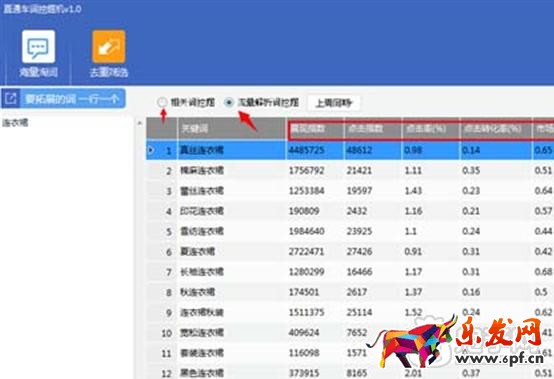
Task: Click the 要拓展的词 一行一个 button
Action: pyautogui.click(x=63, y=99)
